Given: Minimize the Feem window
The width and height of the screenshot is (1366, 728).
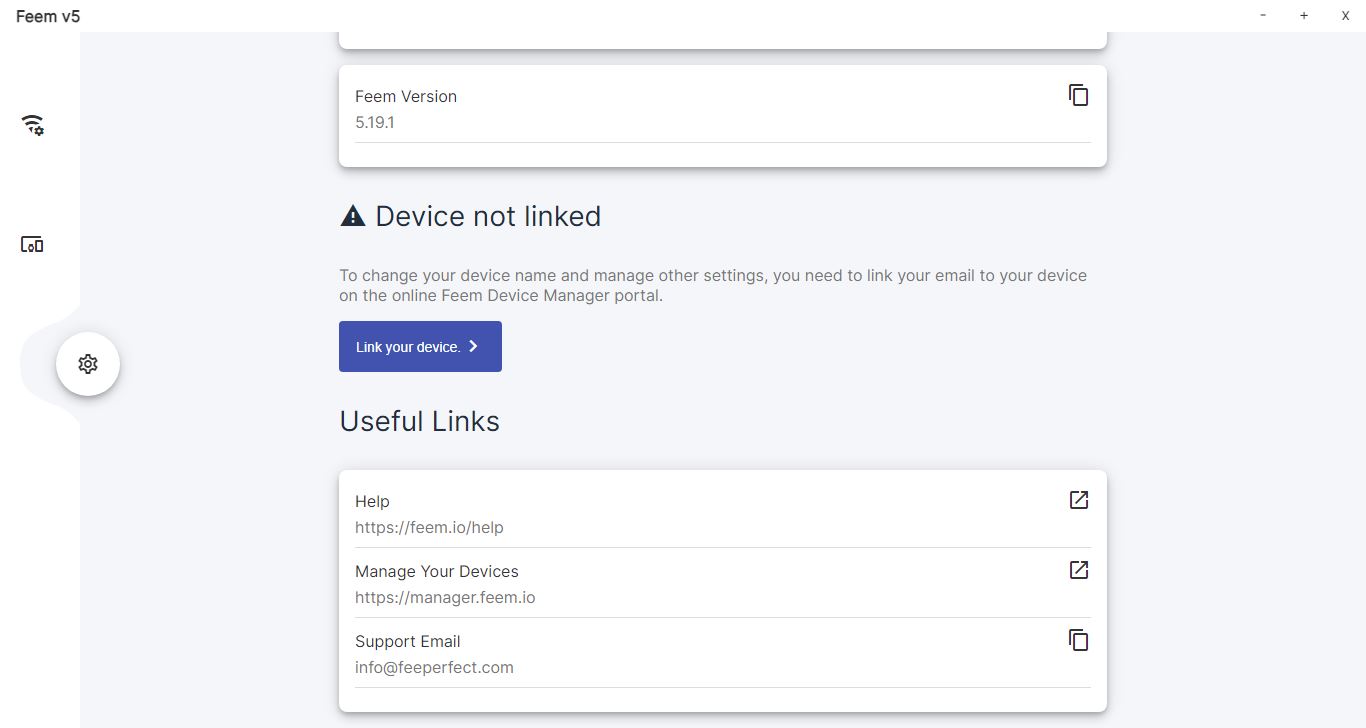Looking at the screenshot, I should click(x=1263, y=15).
